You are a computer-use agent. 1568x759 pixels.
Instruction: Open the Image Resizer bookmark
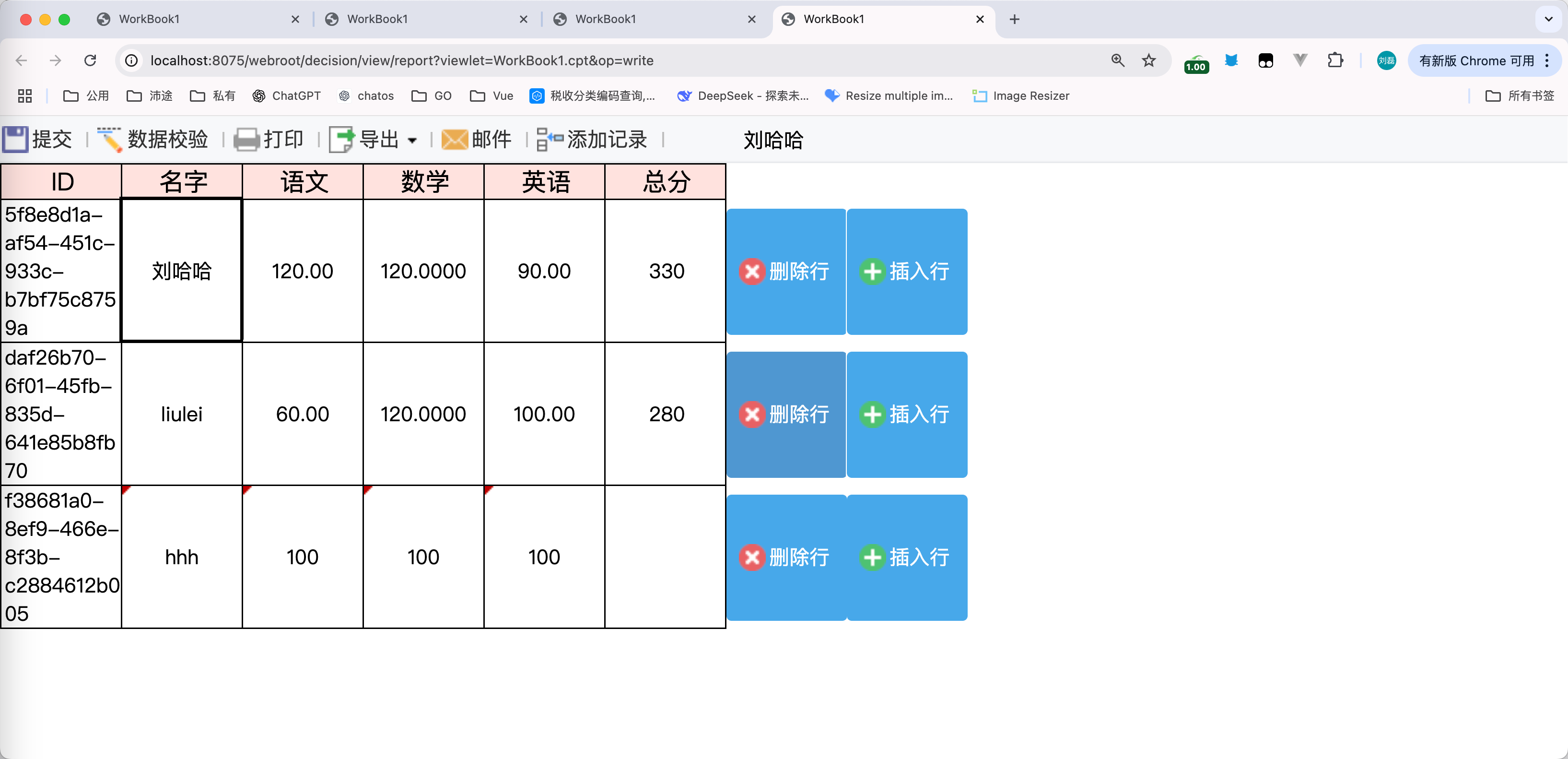click(x=1020, y=95)
